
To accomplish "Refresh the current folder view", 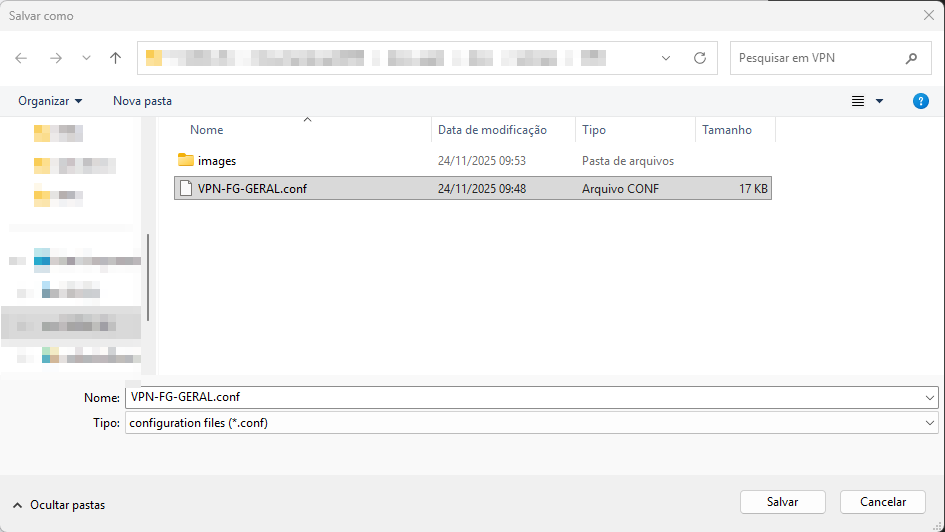I will click(700, 58).
